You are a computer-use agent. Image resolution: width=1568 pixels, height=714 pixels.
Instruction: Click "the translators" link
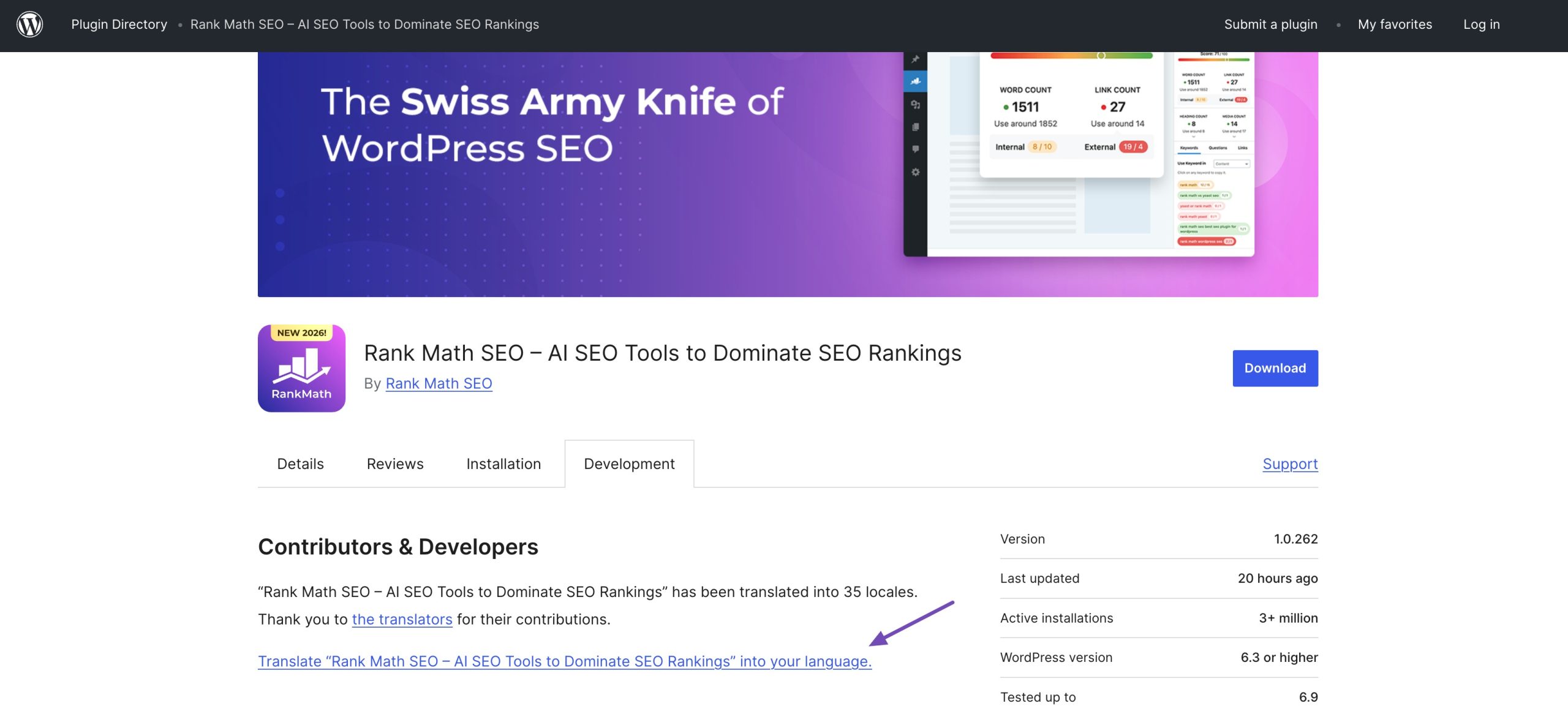(401, 619)
